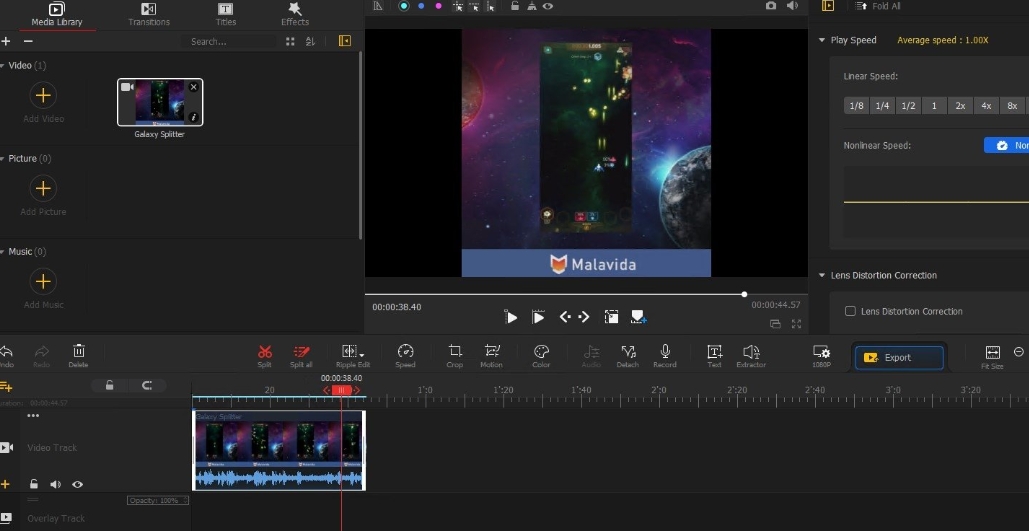1029x531 pixels.
Task: Start voice Record with the microphone icon
Action: coord(664,356)
